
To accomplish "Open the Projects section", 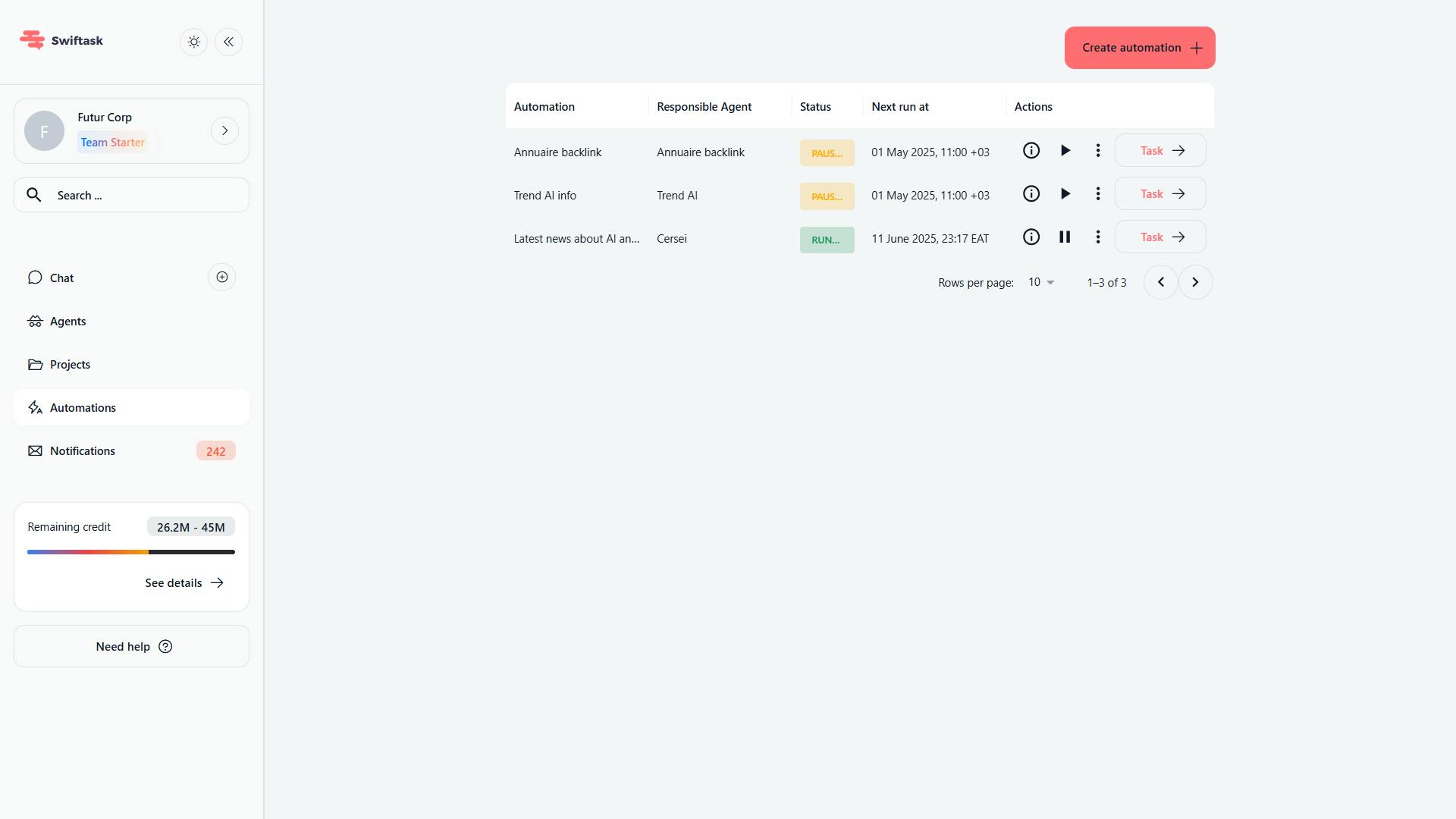I will [69, 364].
